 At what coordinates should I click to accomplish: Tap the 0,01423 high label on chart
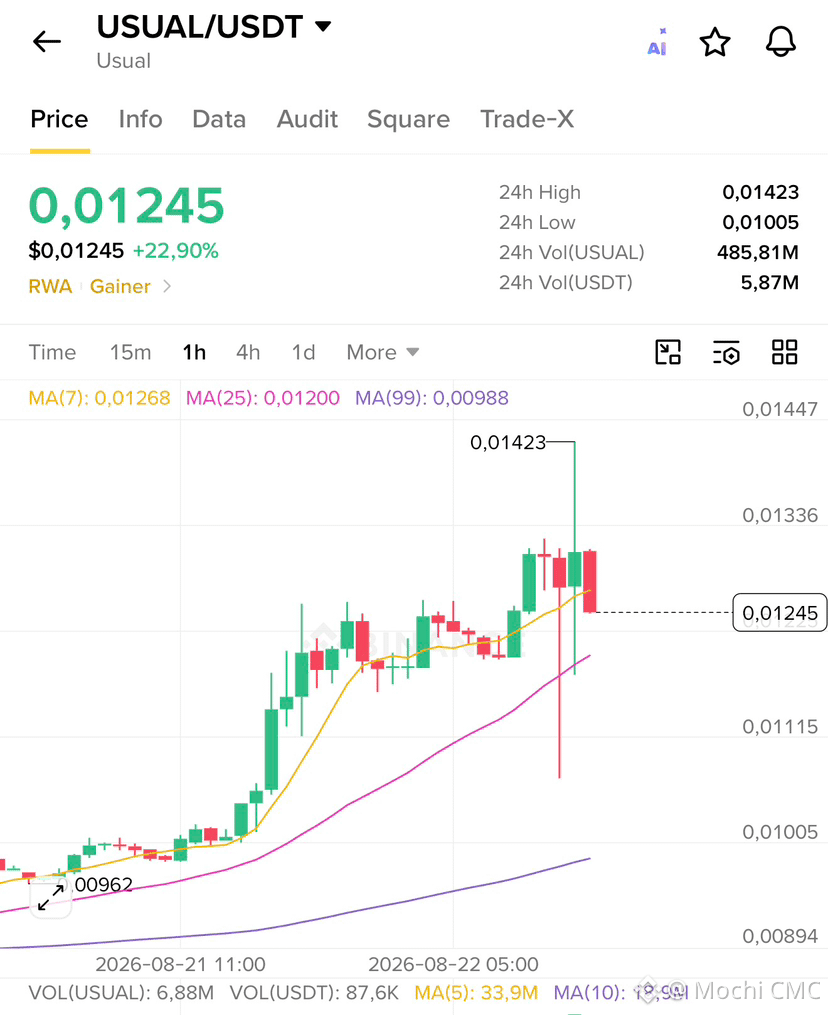coord(508,442)
